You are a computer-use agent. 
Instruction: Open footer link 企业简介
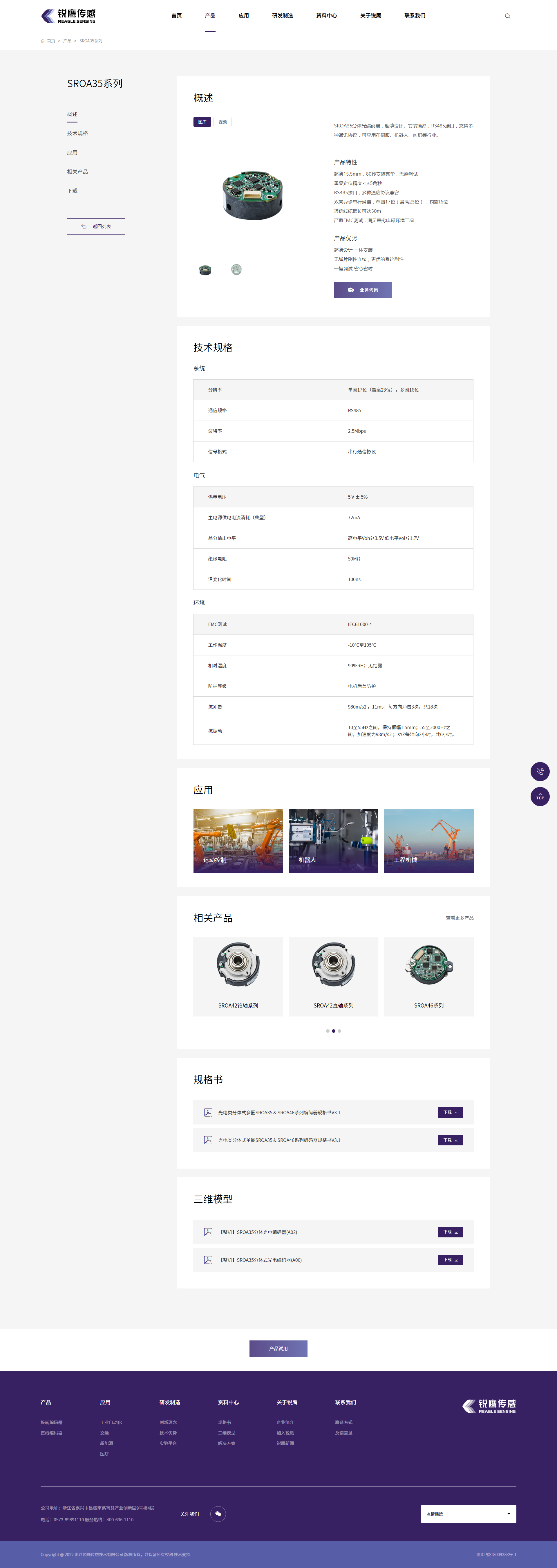[285, 1423]
